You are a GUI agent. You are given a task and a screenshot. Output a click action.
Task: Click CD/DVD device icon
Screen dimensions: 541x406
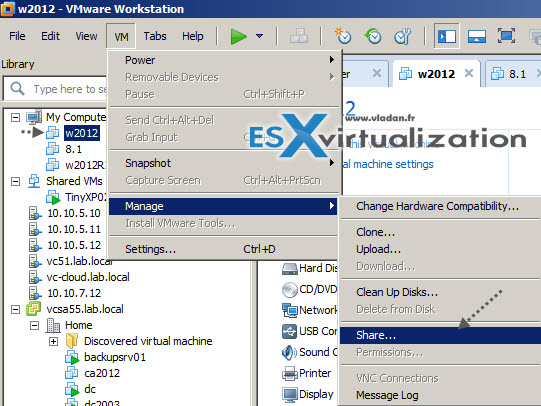pos(289,290)
